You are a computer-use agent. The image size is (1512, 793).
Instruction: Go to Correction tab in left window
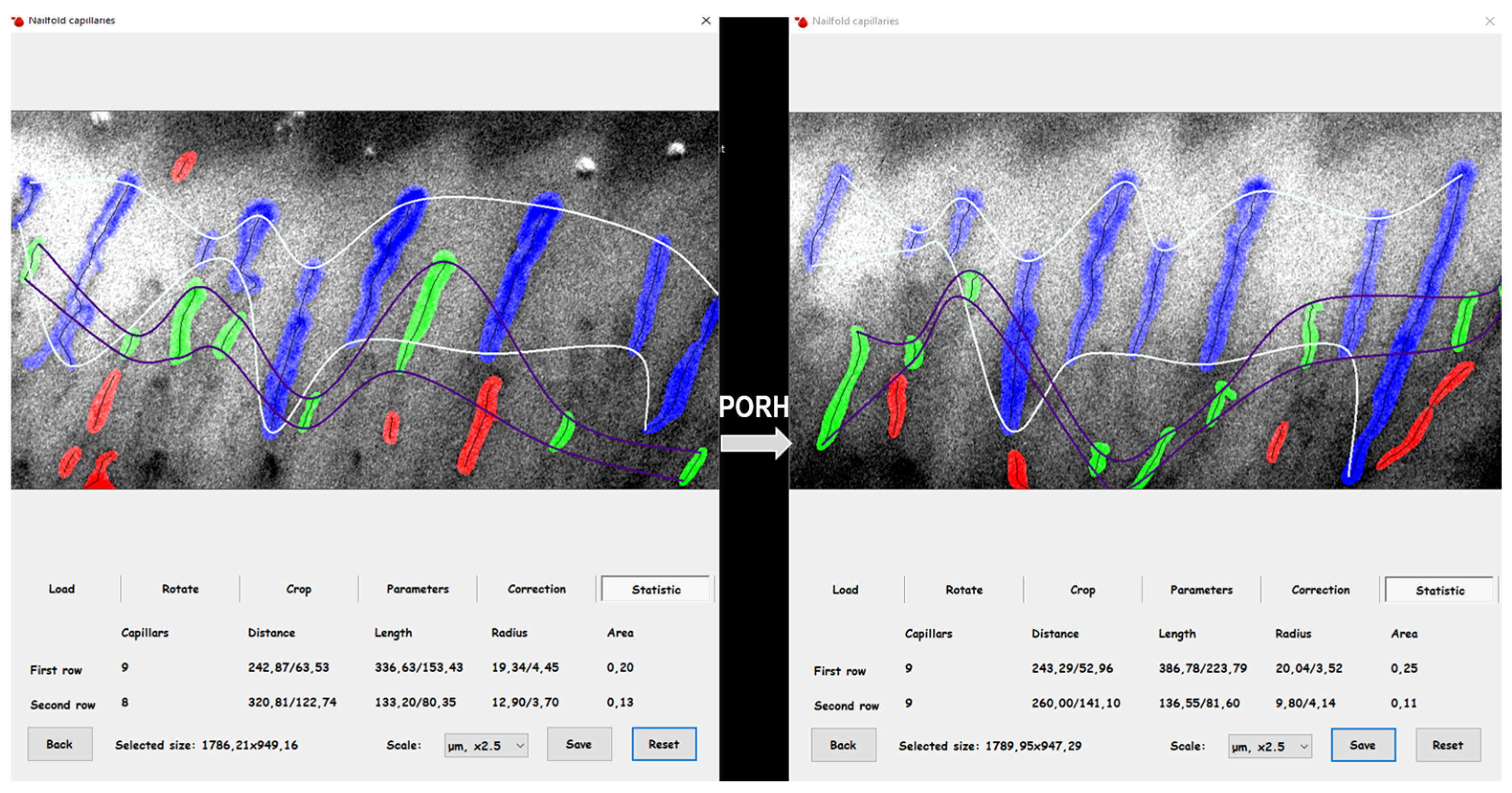click(x=537, y=589)
